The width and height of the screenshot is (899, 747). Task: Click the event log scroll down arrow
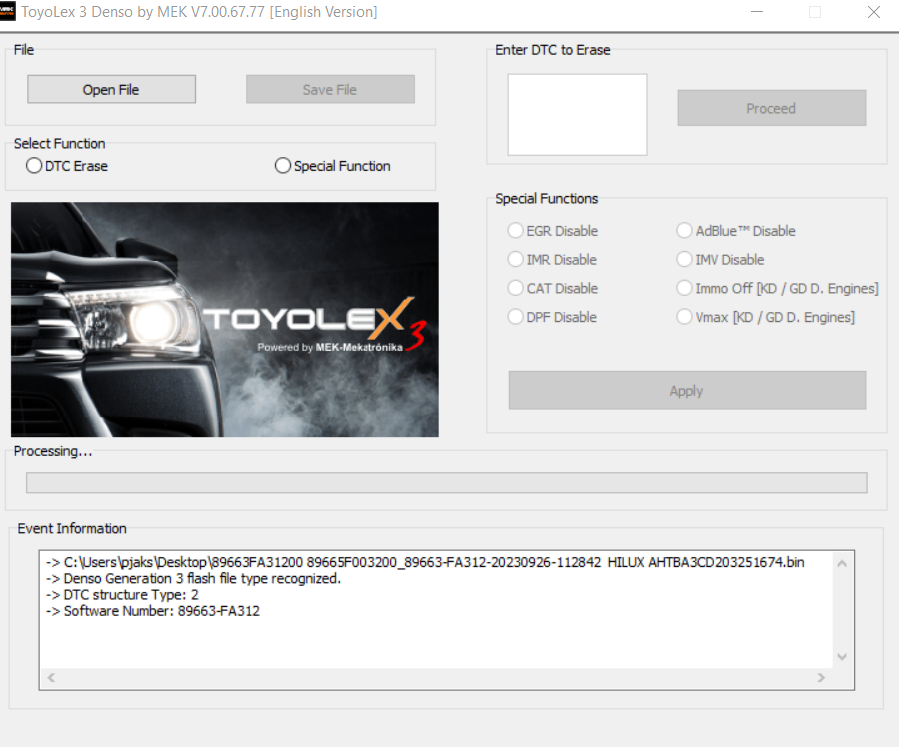click(842, 656)
